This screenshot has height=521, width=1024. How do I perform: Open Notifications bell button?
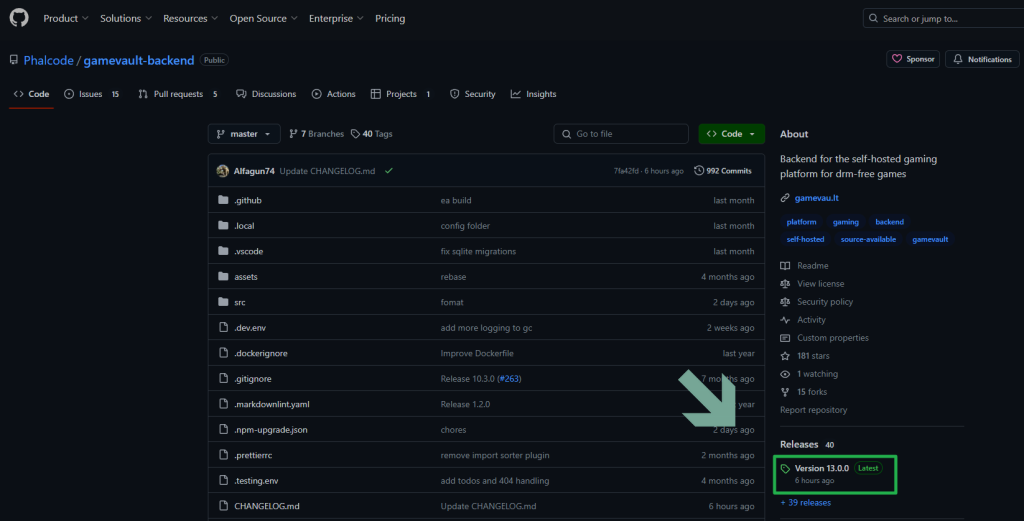(x=982, y=59)
